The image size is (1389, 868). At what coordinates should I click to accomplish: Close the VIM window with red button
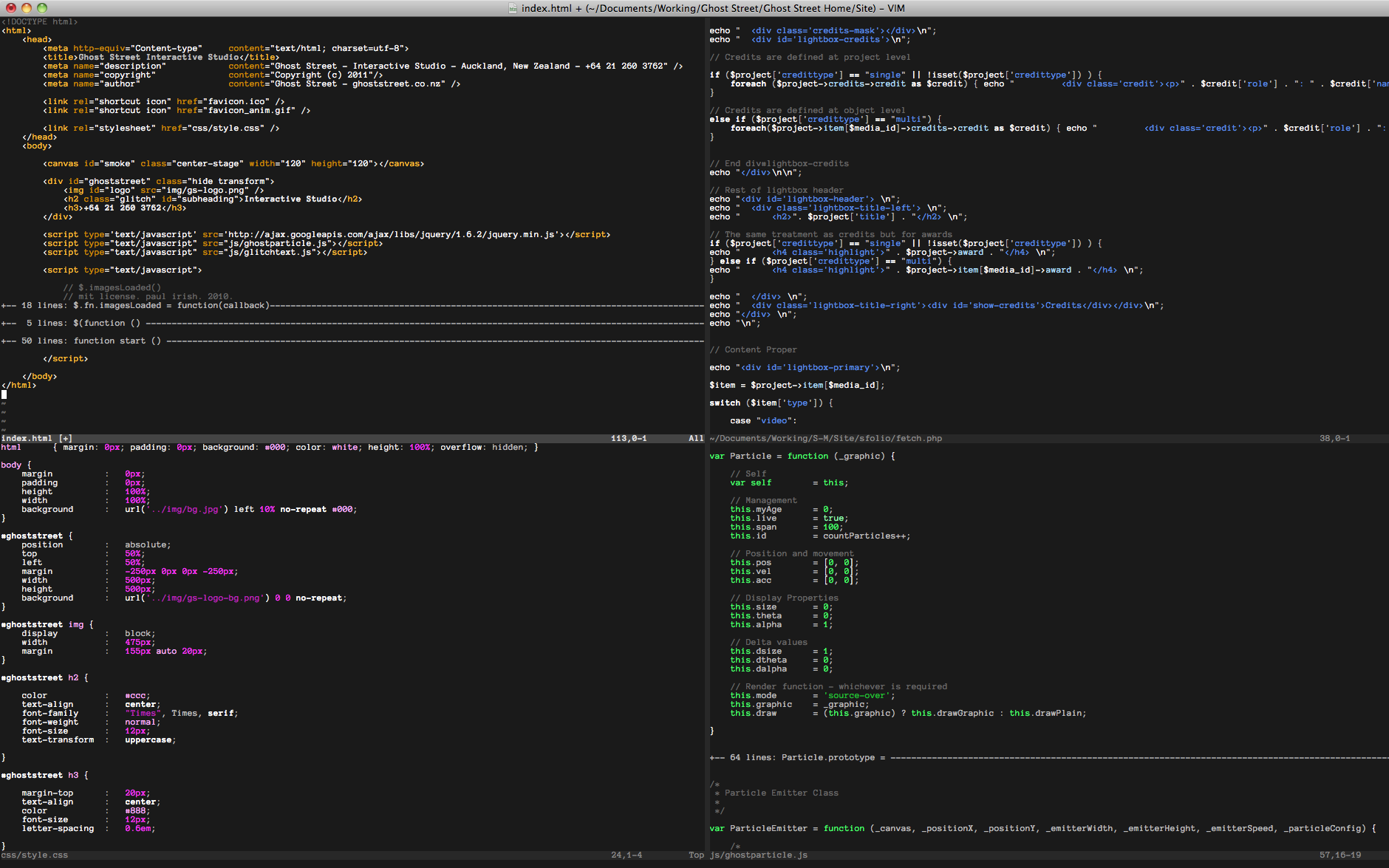click(11, 7)
